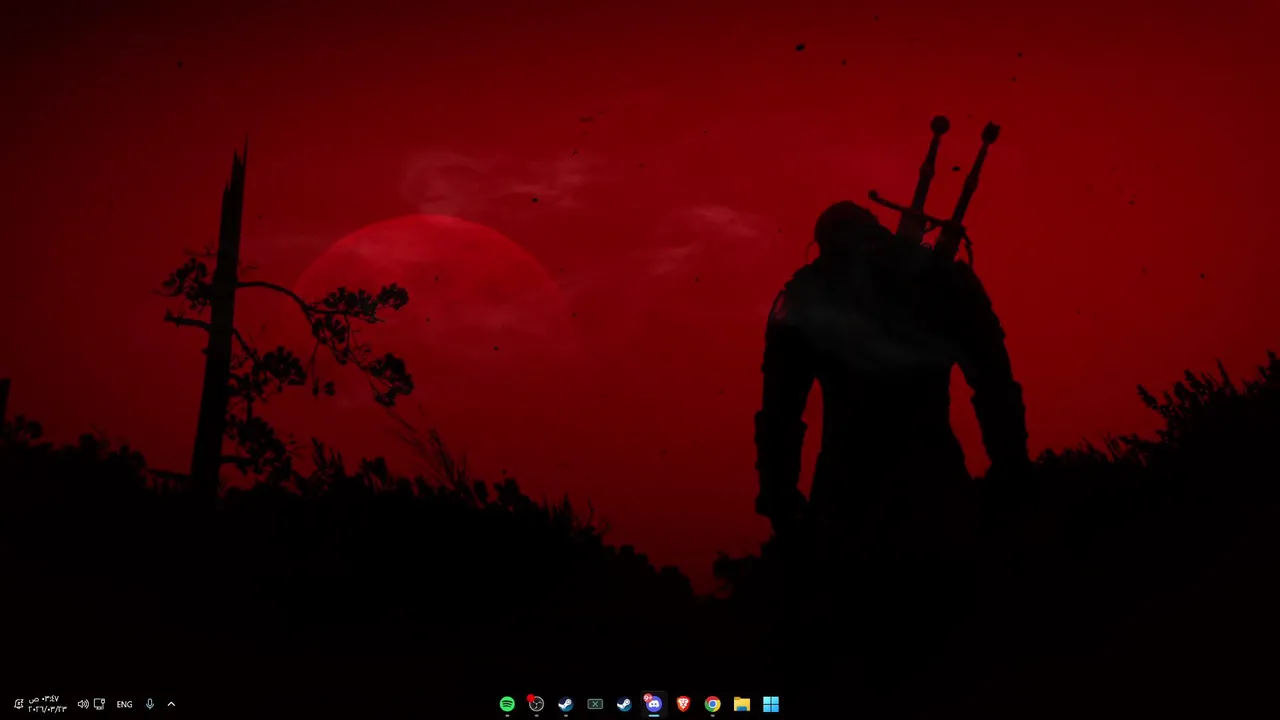Open Google Chrome from the taskbar
The image size is (1280, 720).
[712, 704]
